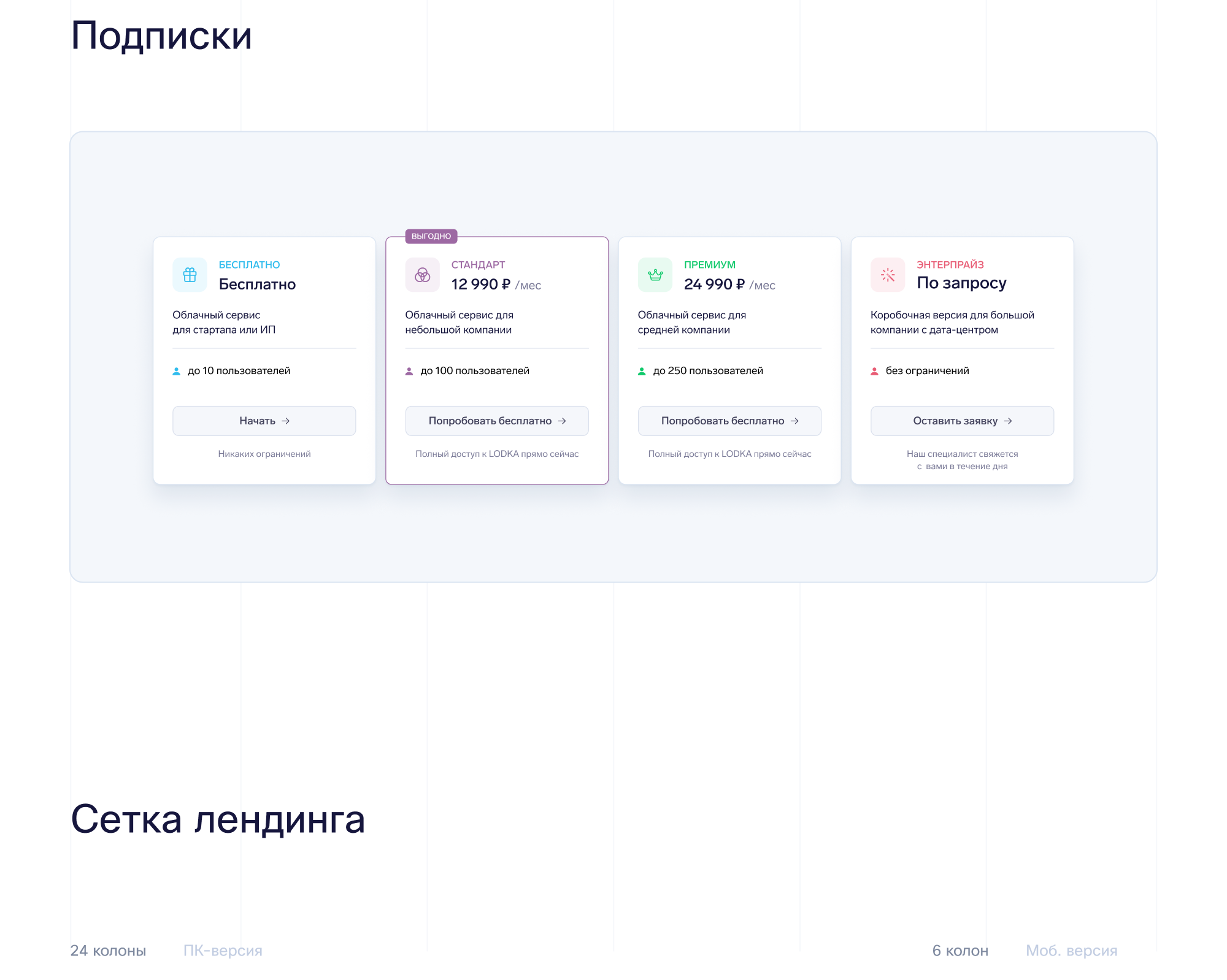Click the green crown icon on the Премиум card

[655, 275]
